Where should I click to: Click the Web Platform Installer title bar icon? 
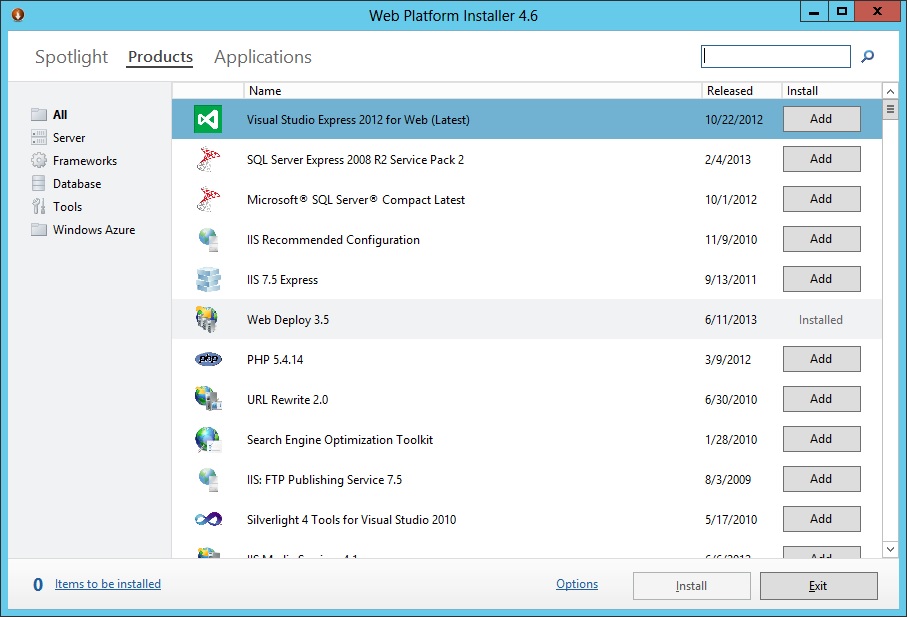[18, 14]
